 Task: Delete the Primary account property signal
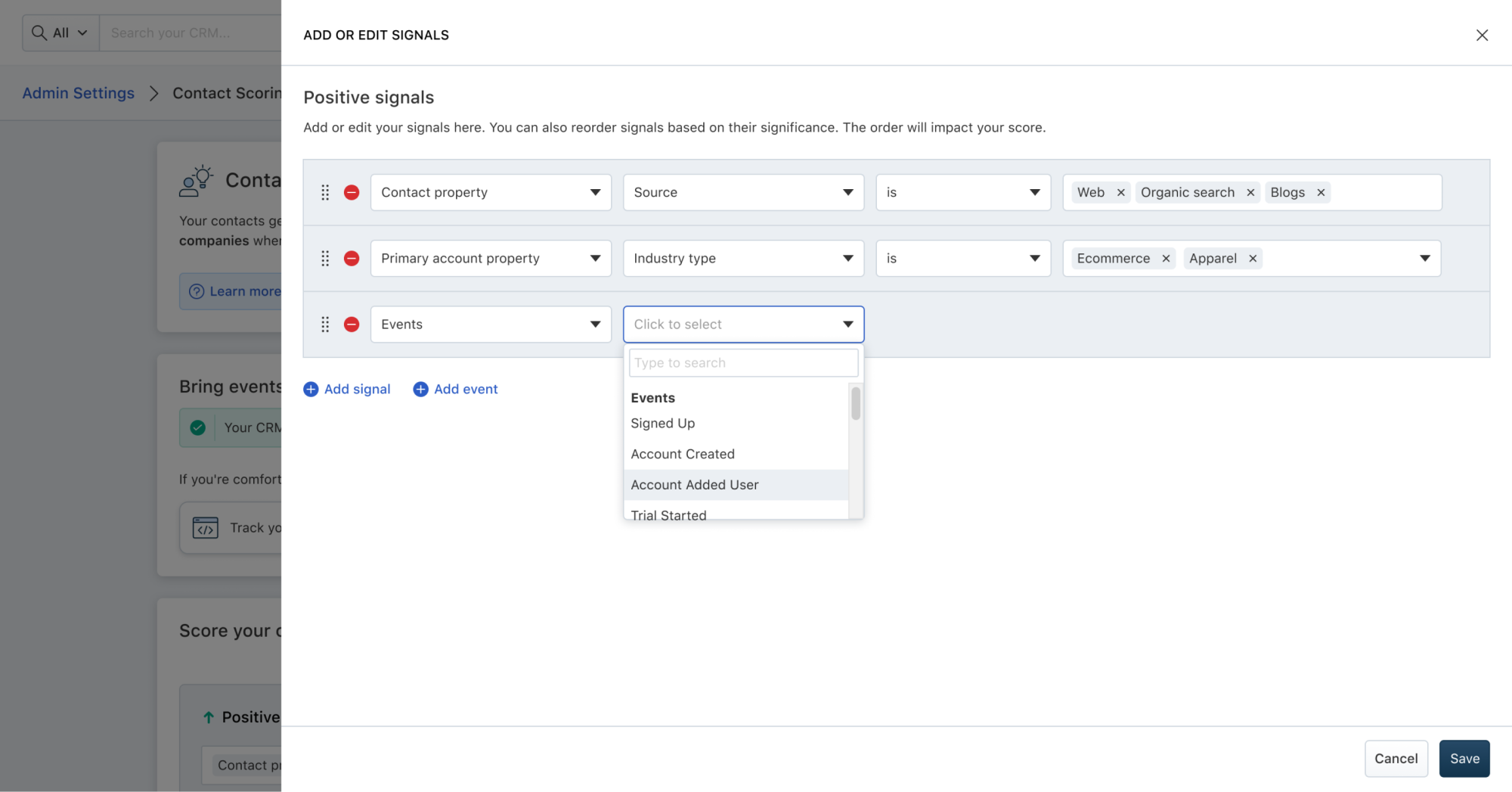click(352, 259)
